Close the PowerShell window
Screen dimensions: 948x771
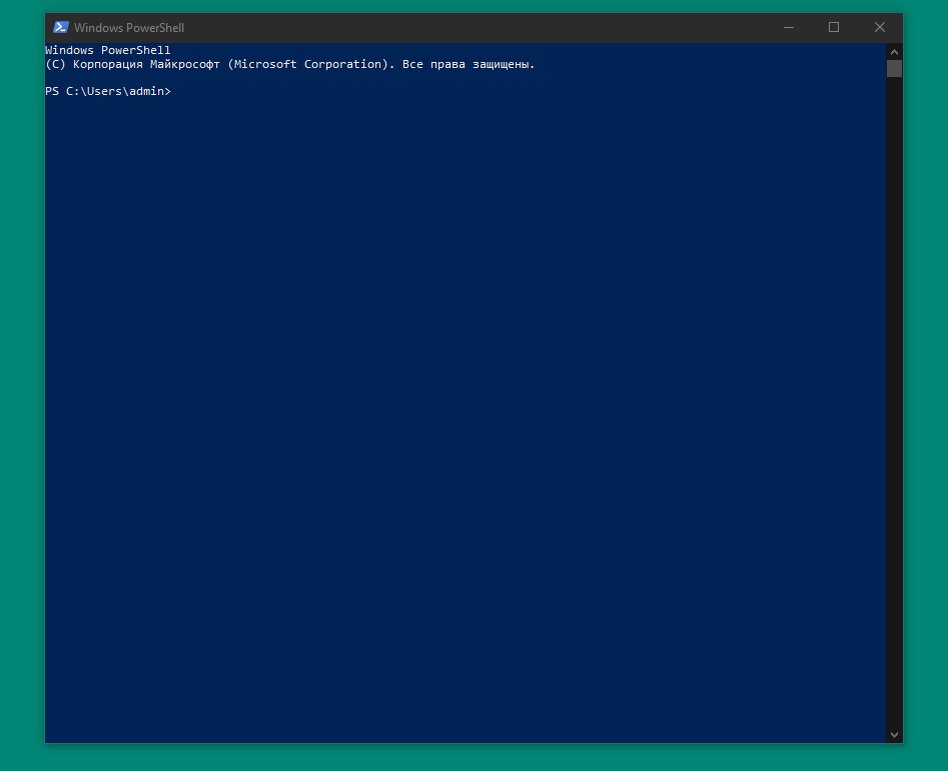[x=879, y=27]
